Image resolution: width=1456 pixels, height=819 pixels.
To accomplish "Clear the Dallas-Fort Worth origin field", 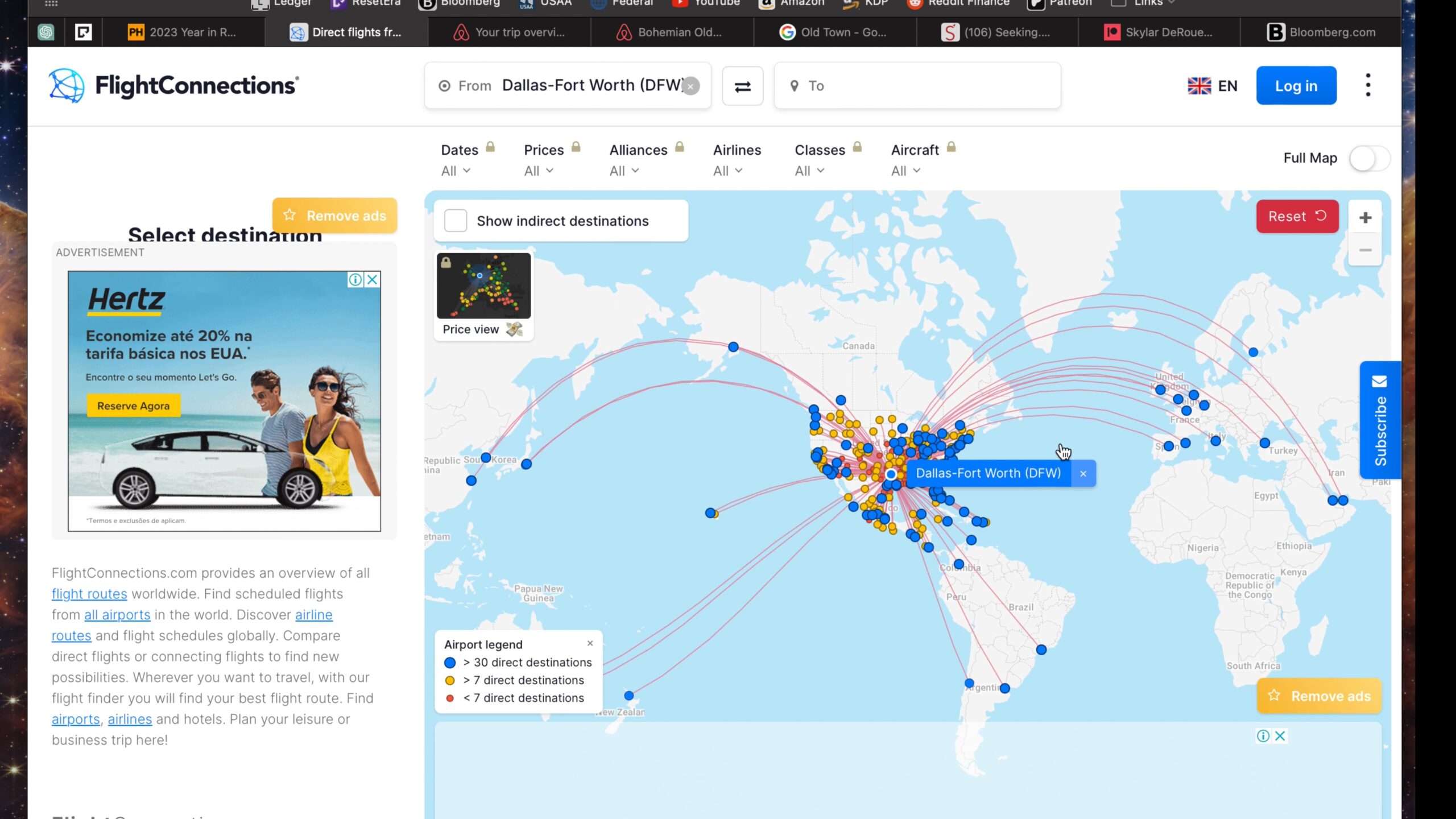I will (690, 86).
